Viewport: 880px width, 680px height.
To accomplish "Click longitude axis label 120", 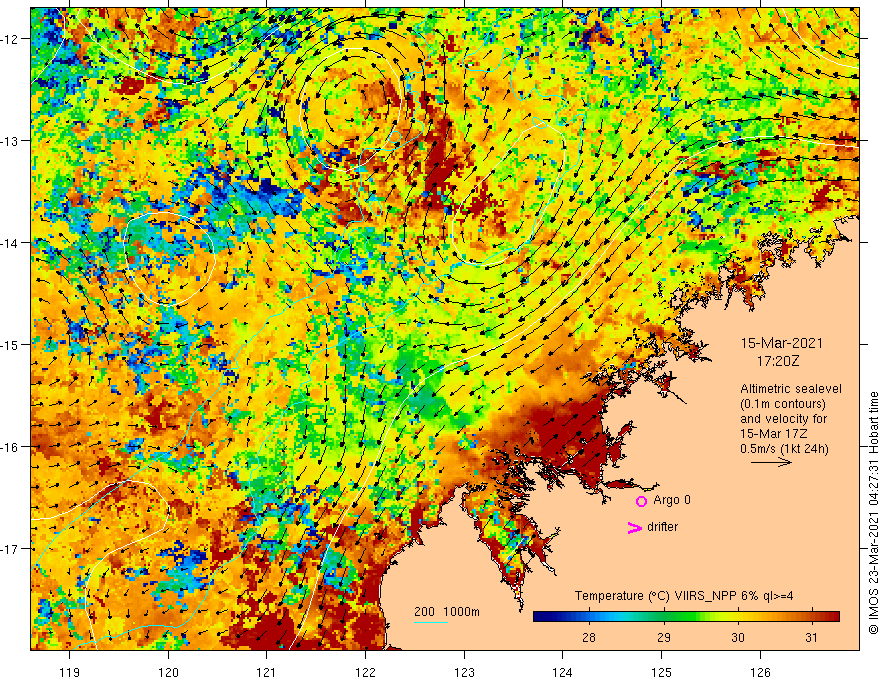I will (168, 672).
